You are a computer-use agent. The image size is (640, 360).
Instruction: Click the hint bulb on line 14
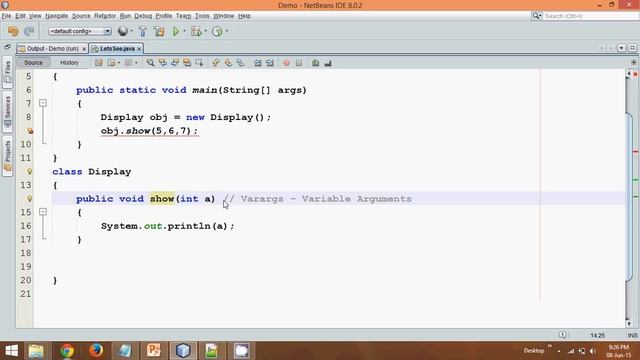pyautogui.click(x=29, y=199)
